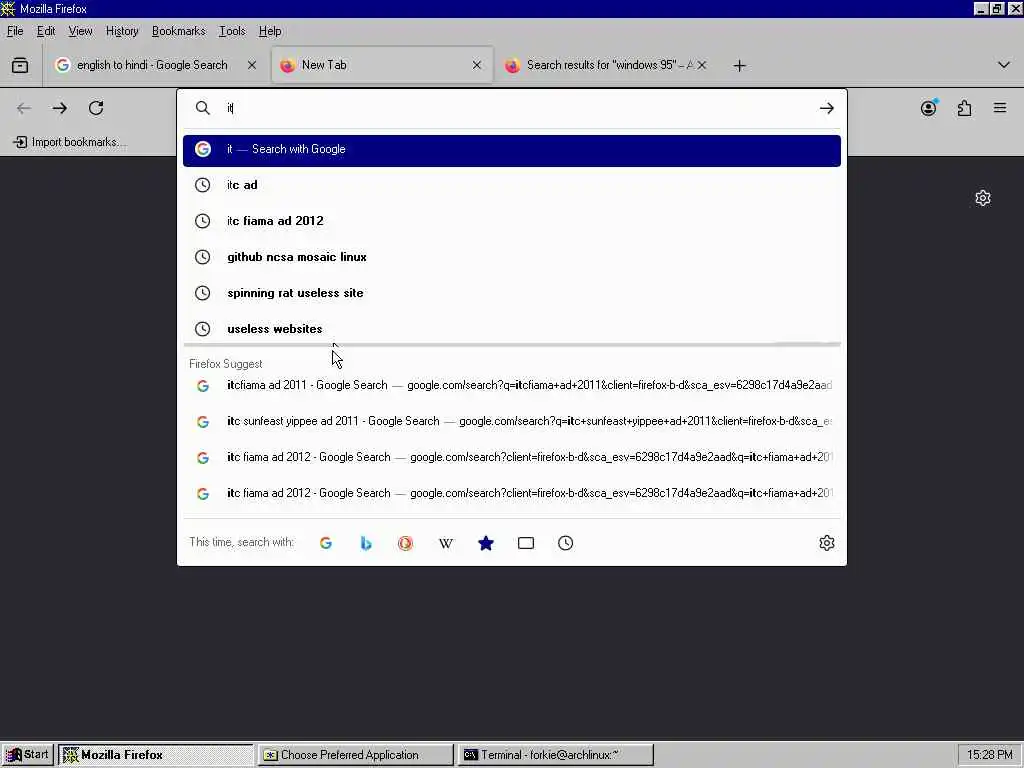Open the Extensions puzzle icon

tap(965, 108)
